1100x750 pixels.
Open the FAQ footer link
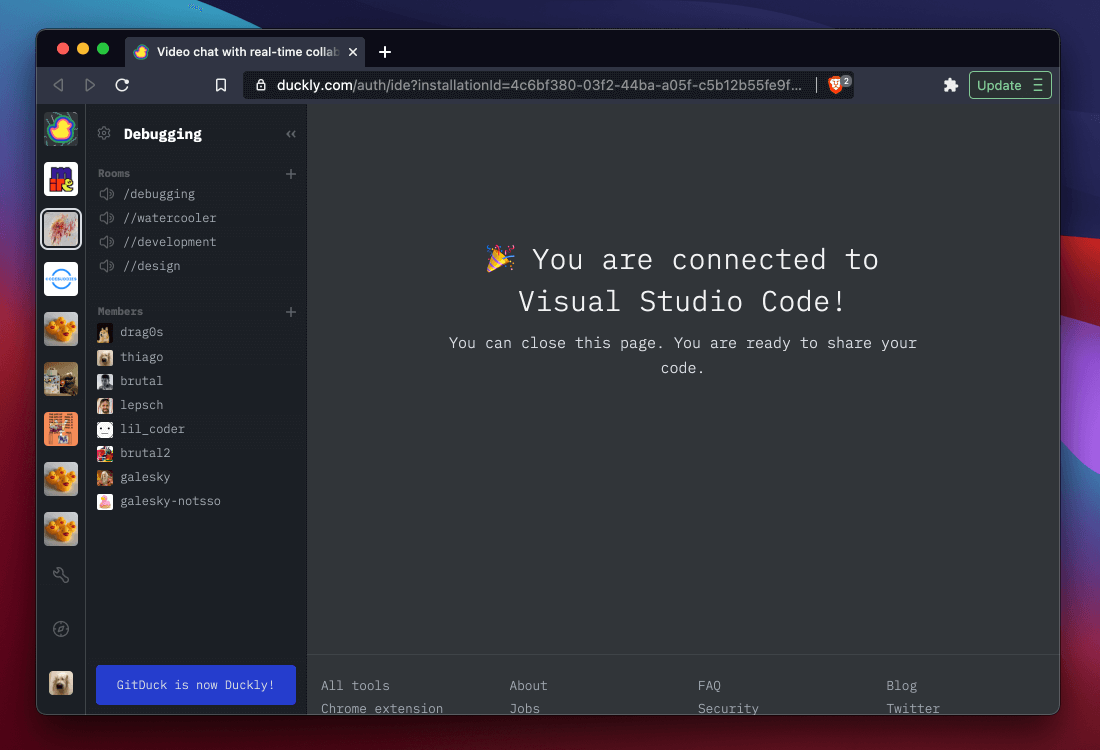coord(709,685)
